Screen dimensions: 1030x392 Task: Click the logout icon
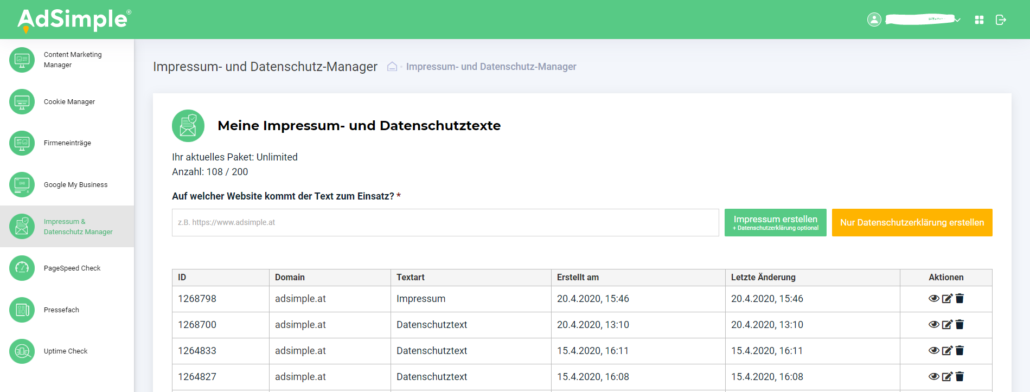click(x=1000, y=20)
